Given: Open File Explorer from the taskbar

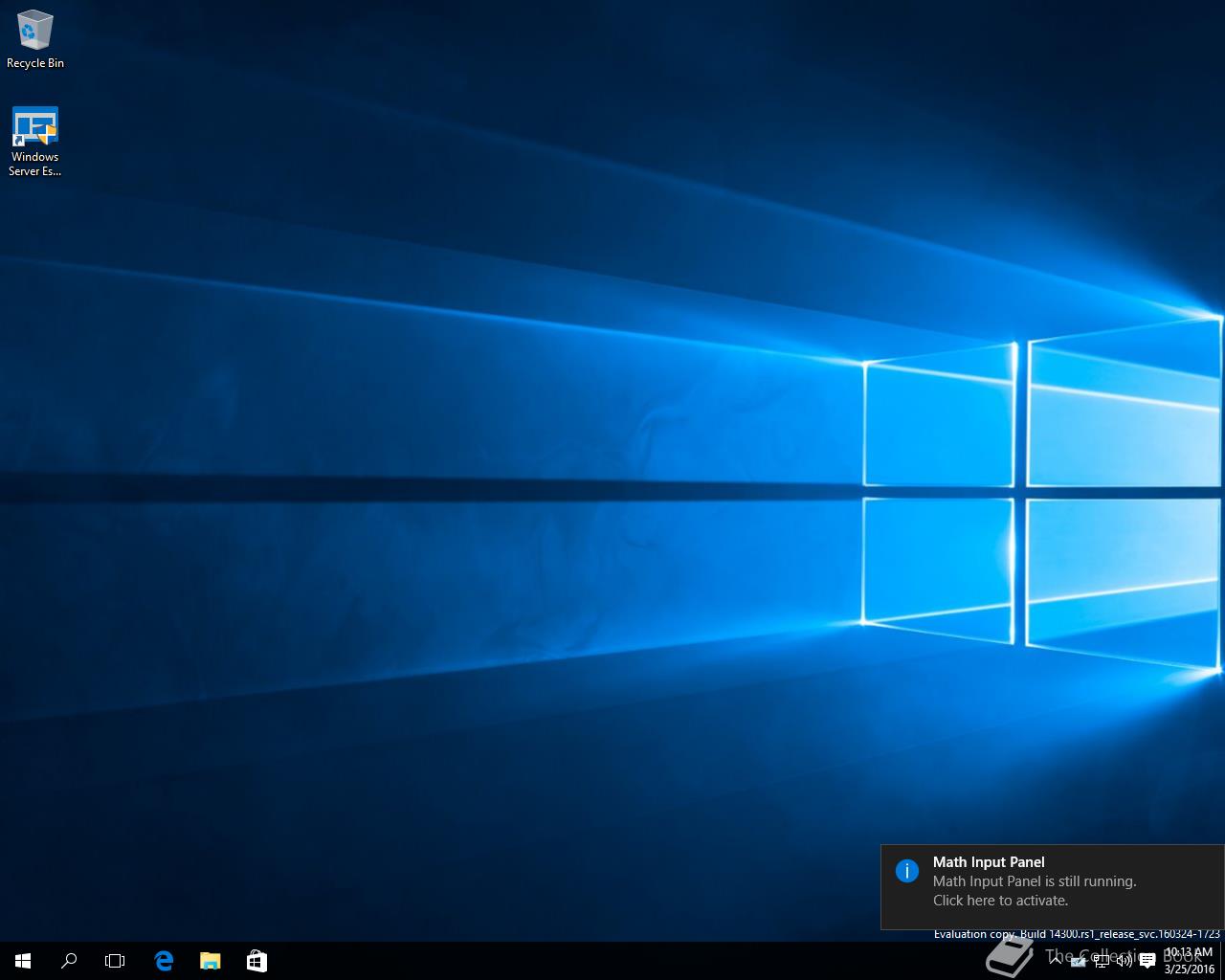Looking at the screenshot, I should pyautogui.click(x=210, y=961).
